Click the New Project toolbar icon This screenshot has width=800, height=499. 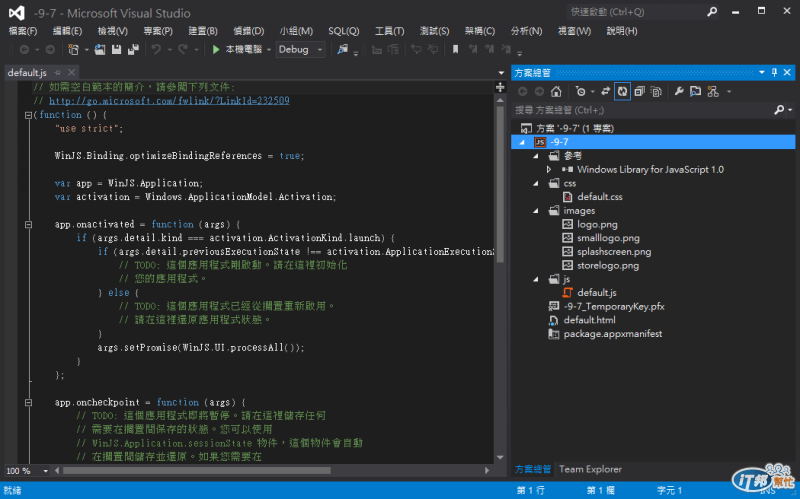pyautogui.click(x=73, y=49)
